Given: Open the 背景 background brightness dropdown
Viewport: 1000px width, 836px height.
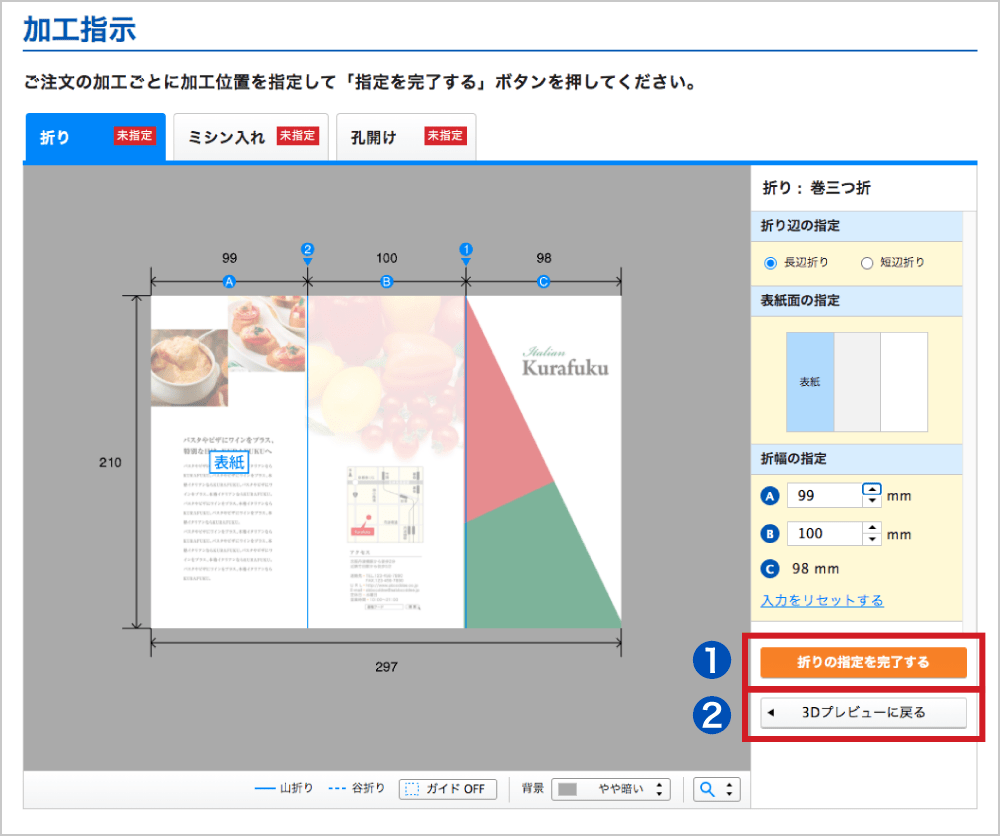Looking at the screenshot, I should [x=609, y=789].
